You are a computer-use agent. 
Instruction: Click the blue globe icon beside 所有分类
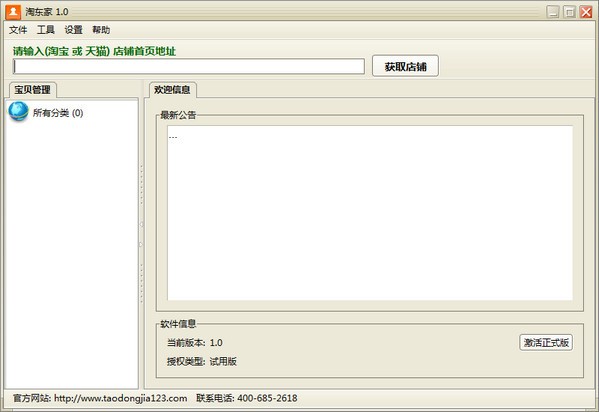tap(18, 112)
